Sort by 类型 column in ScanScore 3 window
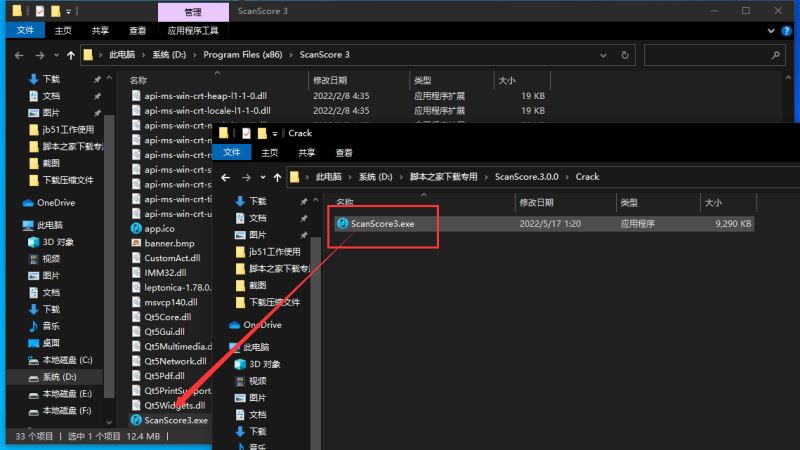Viewport: 800px width, 450px height. [422, 80]
